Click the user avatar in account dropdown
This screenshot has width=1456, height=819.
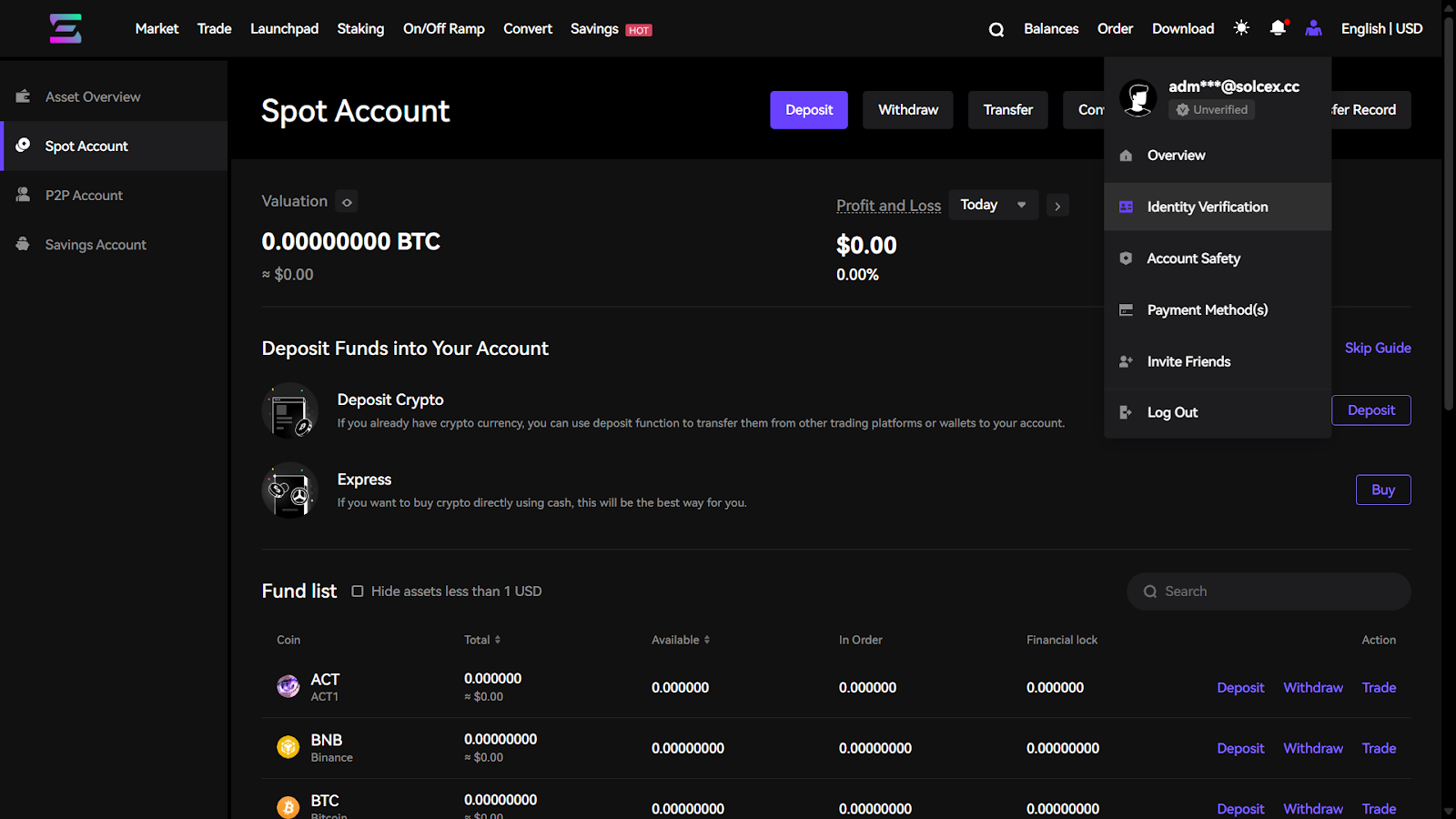1137,97
